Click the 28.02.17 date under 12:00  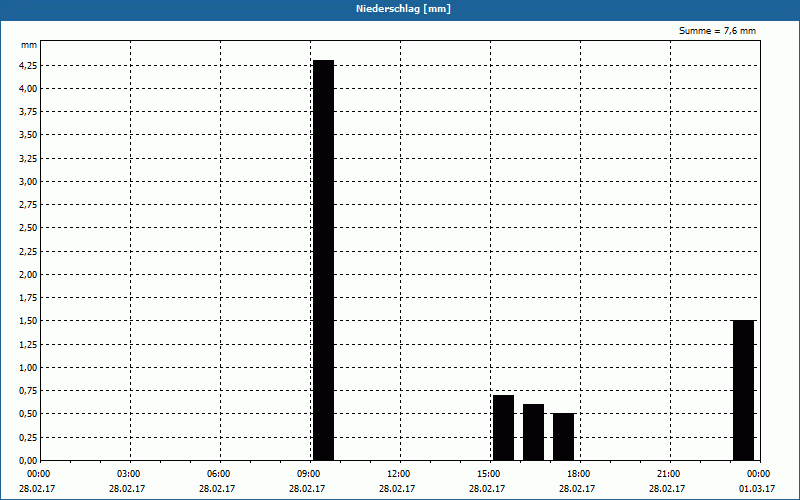click(x=397, y=488)
